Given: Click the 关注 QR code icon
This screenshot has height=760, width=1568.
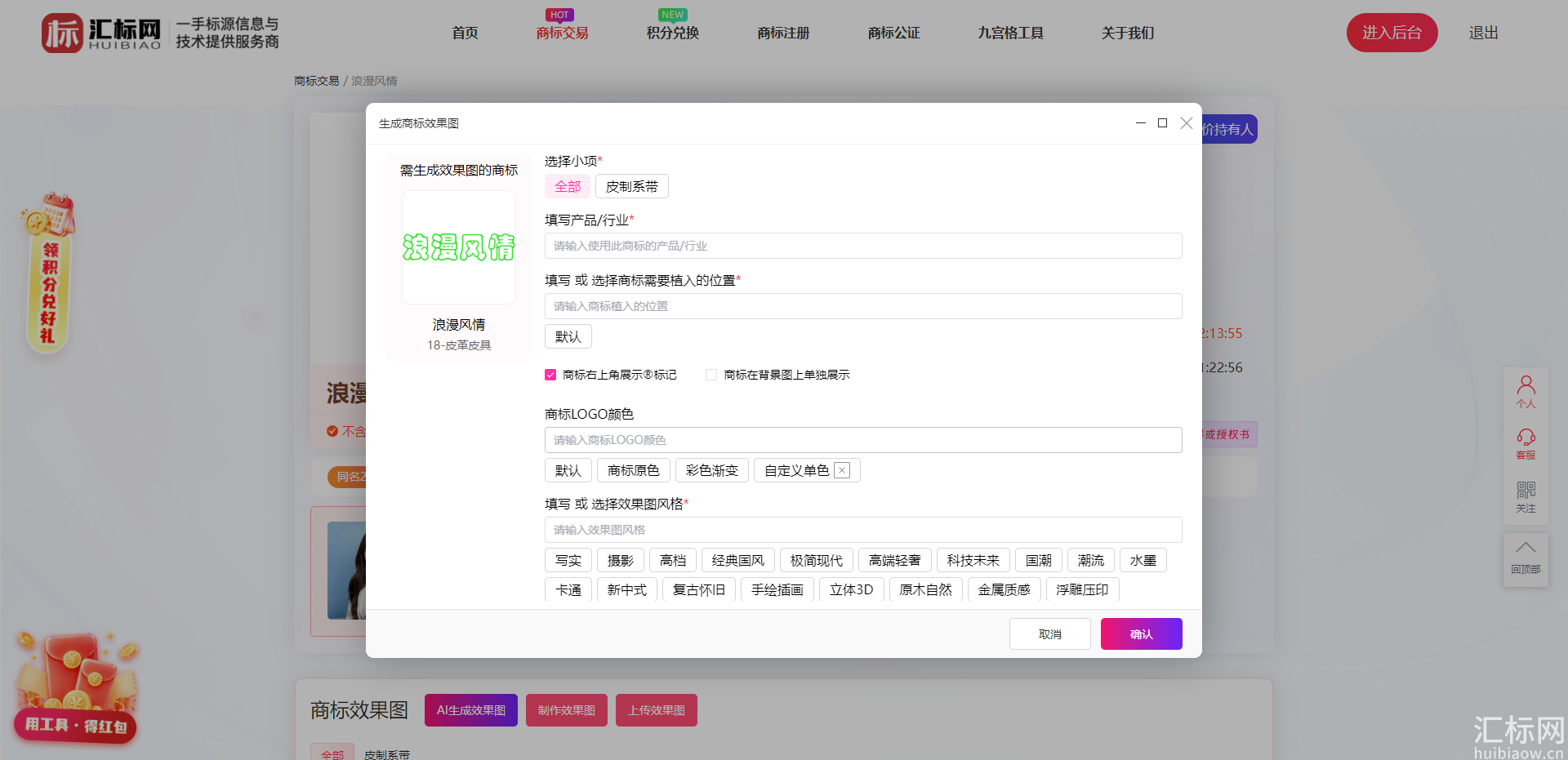Looking at the screenshot, I should (1526, 496).
